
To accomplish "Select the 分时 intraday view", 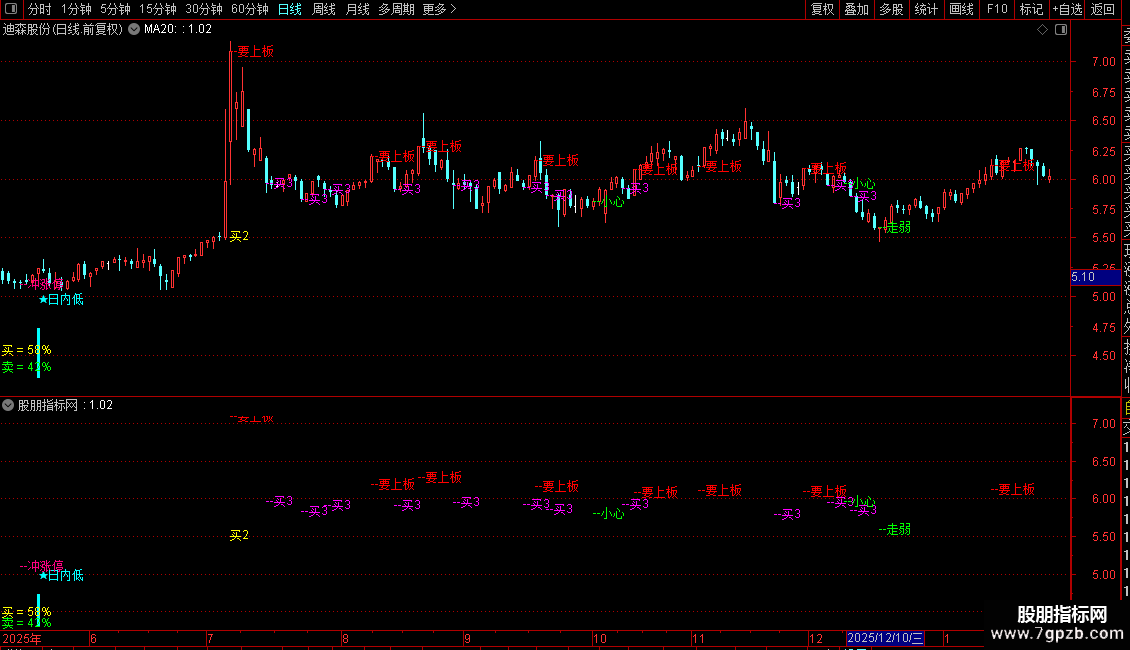I will pyautogui.click(x=39, y=9).
